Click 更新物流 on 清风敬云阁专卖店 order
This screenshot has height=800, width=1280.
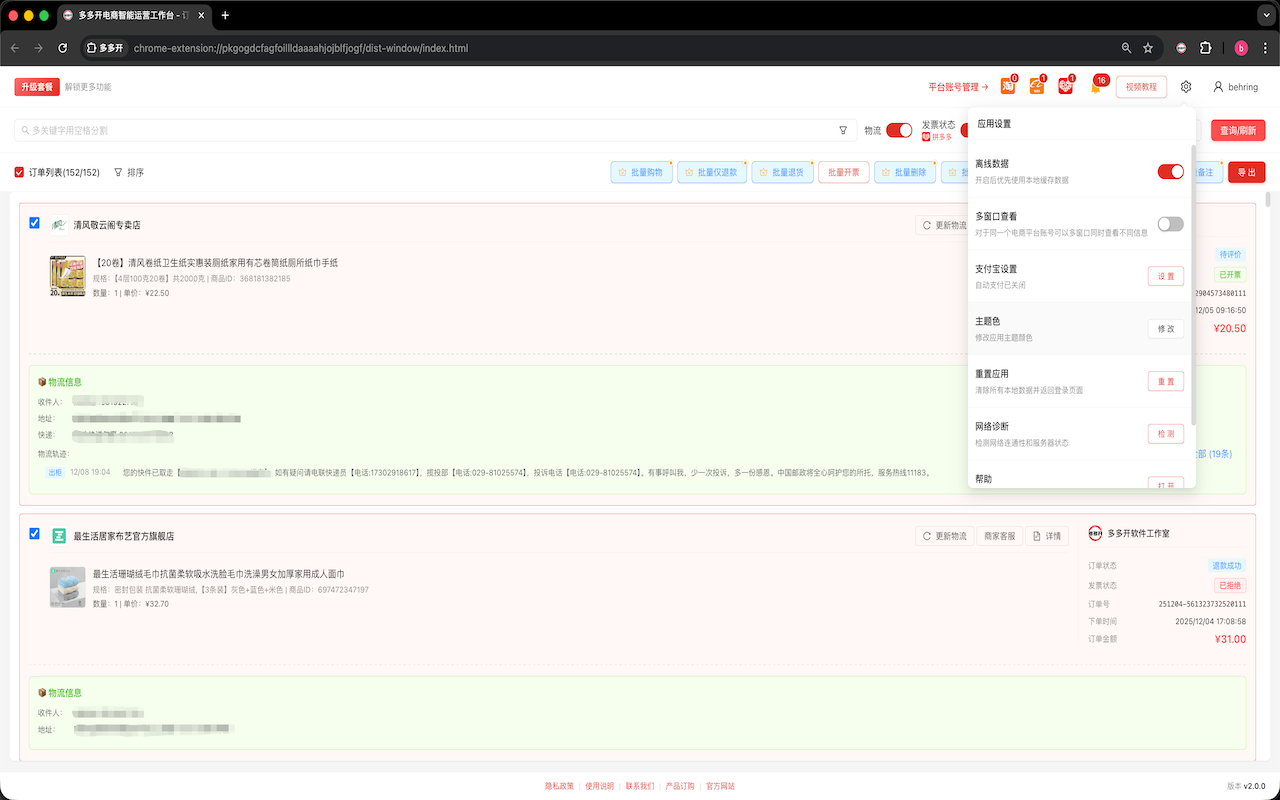[x=941, y=226]
